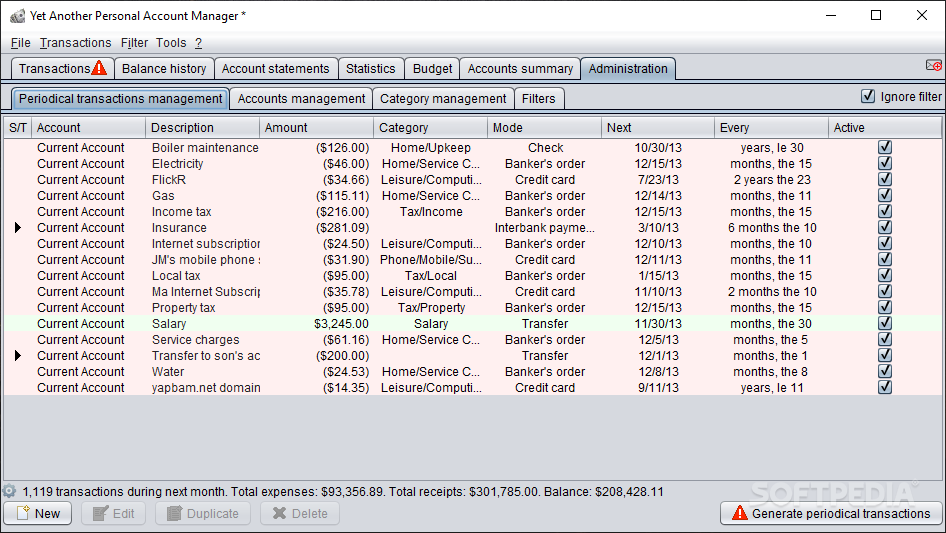946x533 pixels.
Task: Open the Tools menu
Action: (x=171, y=43)
